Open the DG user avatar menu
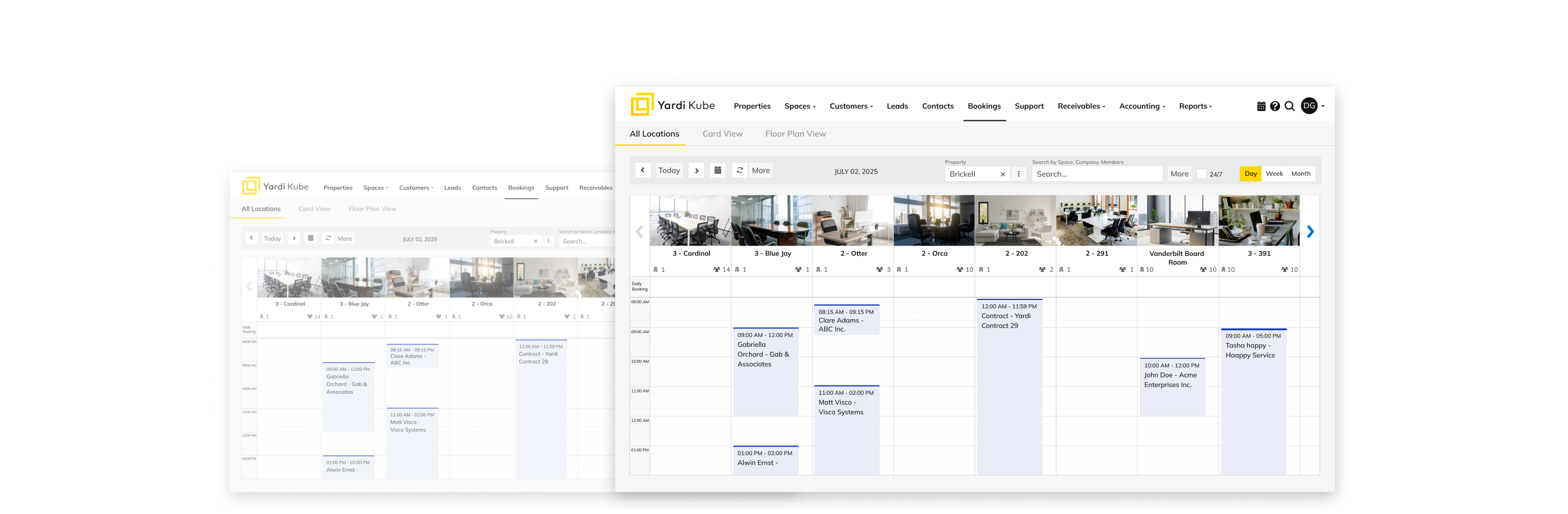This screenshot has height=514, width=1568. pos(1309,106)
